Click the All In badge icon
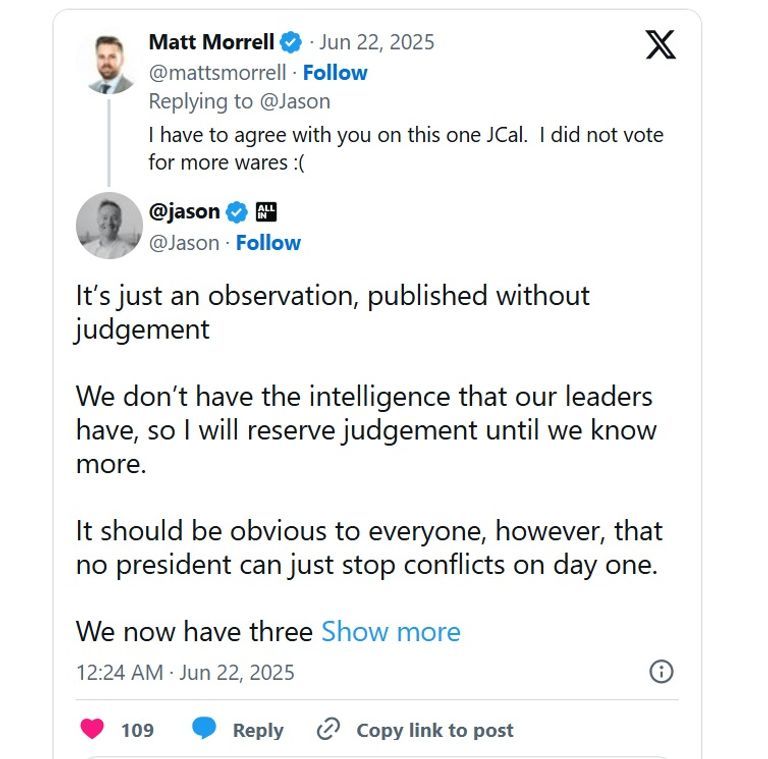Viewport: 768px width, 759px height. (x=266, y=212)
